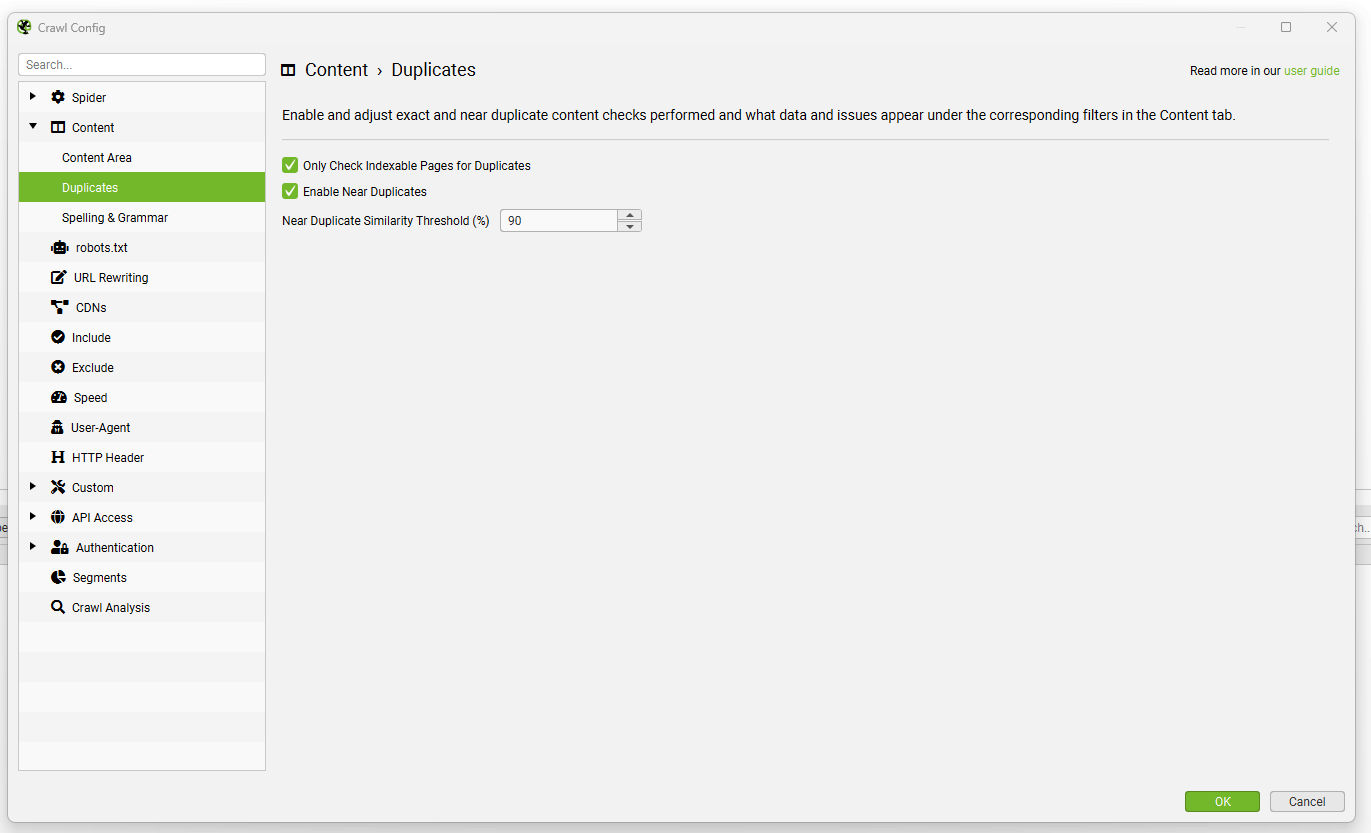Viewport: 1371px width, 833px height.
Task: Disable Enable Near Duplicates
Action: point(290,191)
